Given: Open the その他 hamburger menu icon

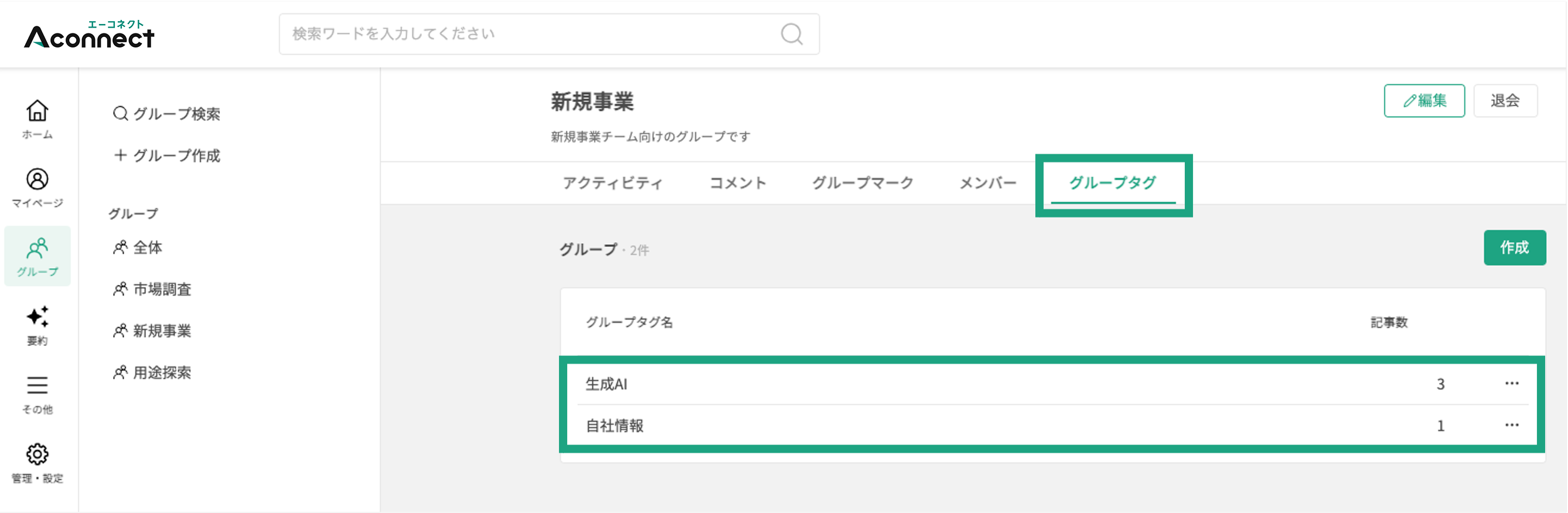Looking at the screenshot, I should tap(37, 385).
